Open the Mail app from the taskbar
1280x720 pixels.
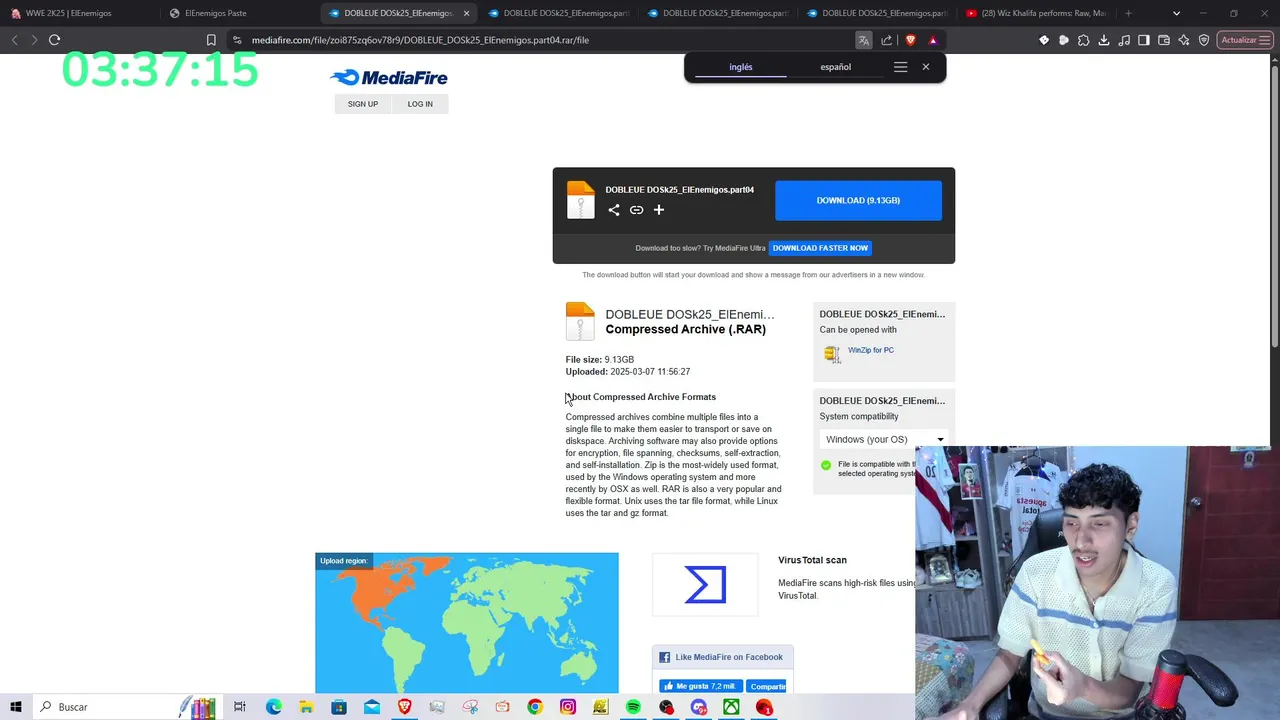[372, 707]
